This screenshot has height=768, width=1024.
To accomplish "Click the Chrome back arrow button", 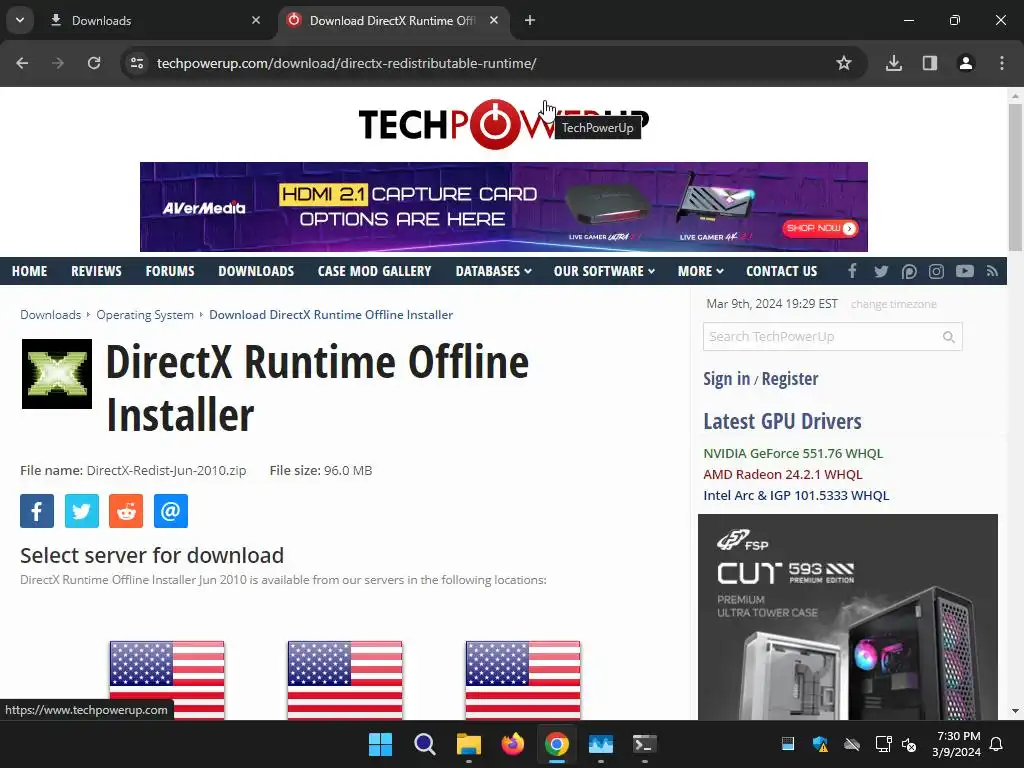I will coord(22,63).
